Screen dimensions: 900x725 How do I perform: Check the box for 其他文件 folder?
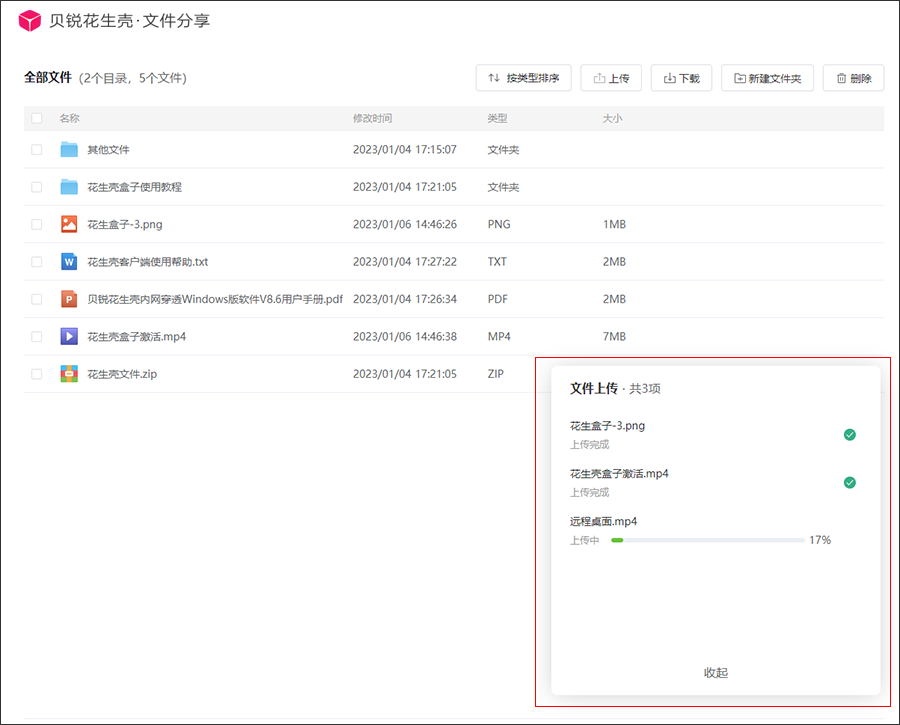pyautogui.click(x=37, y=150)
